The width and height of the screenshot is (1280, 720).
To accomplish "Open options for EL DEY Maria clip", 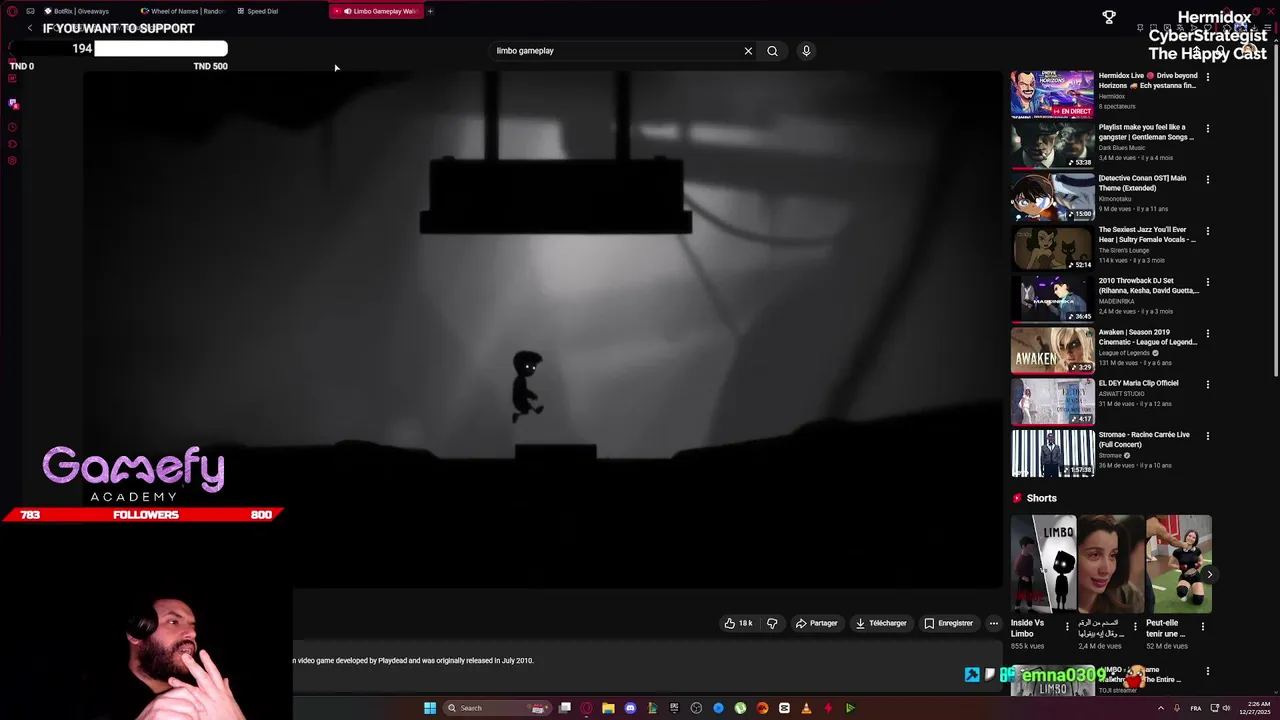I will (1207, 384).
